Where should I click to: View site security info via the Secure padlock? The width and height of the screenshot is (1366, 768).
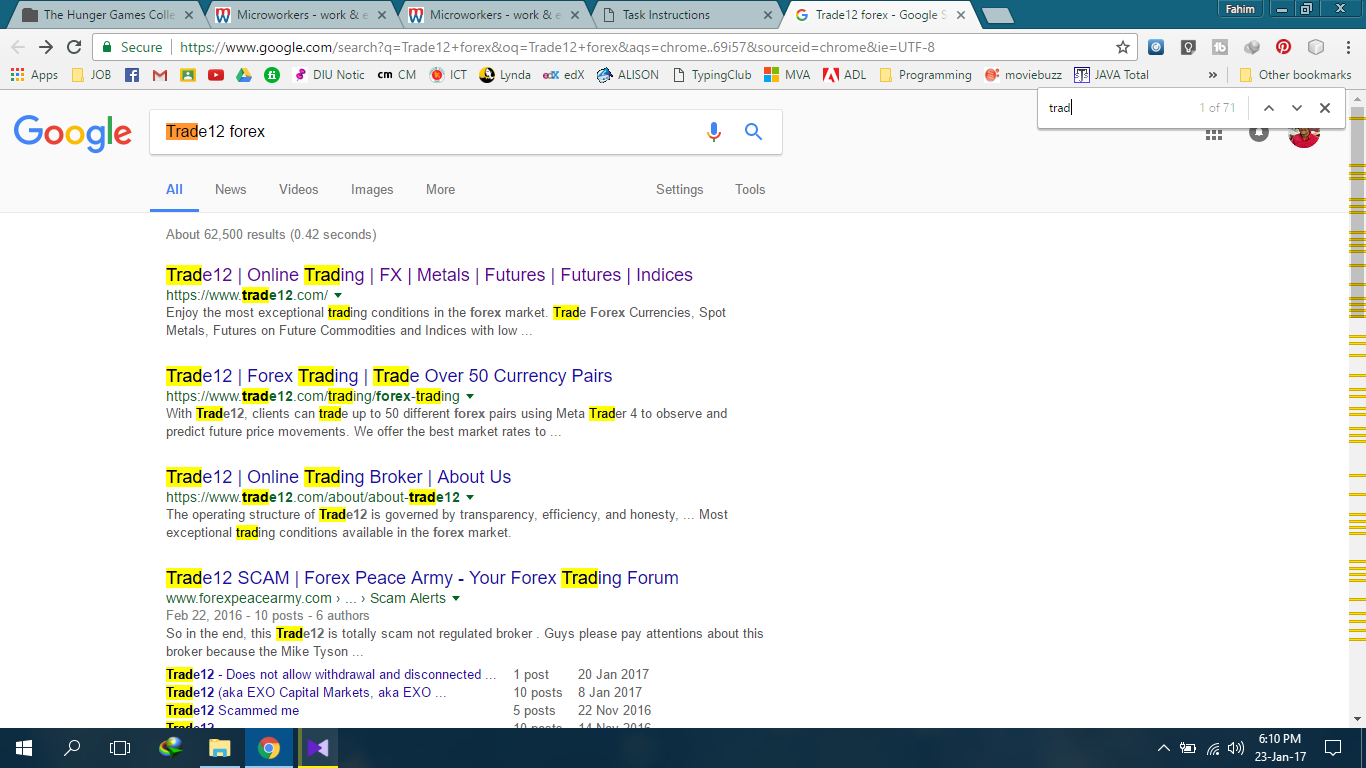[133, 47]
